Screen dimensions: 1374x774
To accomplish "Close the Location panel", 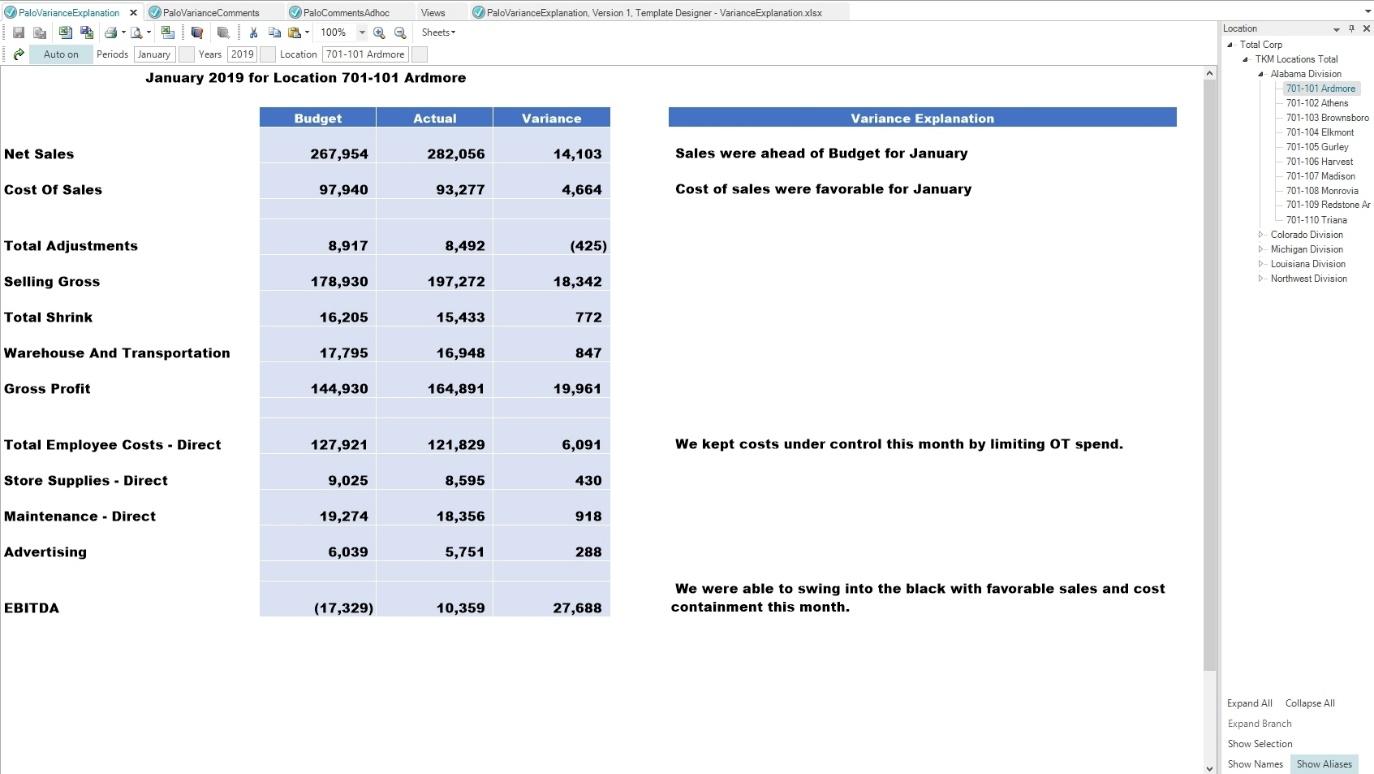I will point(1366,29).
